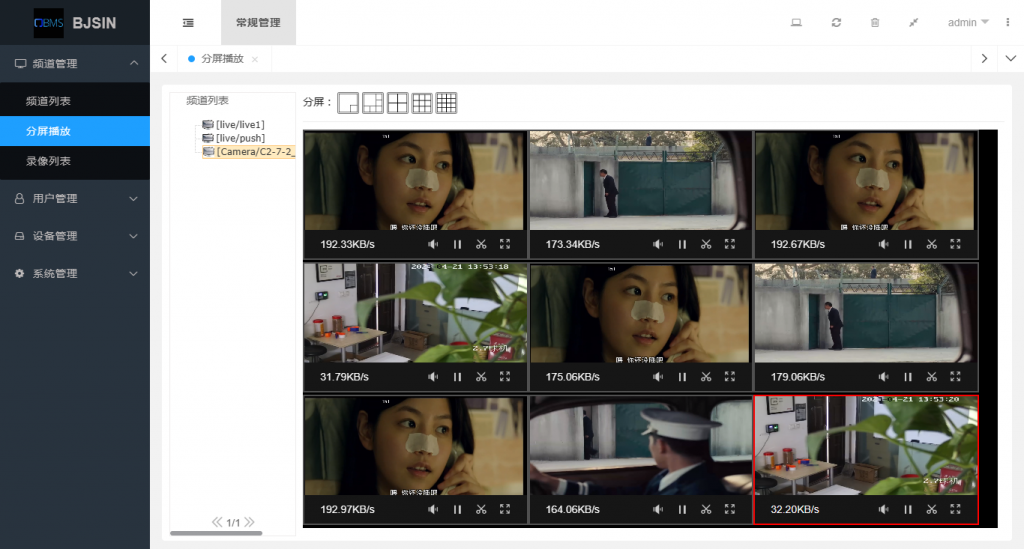Screen dimensions: 1024x549
Task: Expand the 用户管理 sidebar section
Action: (x=75, y=198)
